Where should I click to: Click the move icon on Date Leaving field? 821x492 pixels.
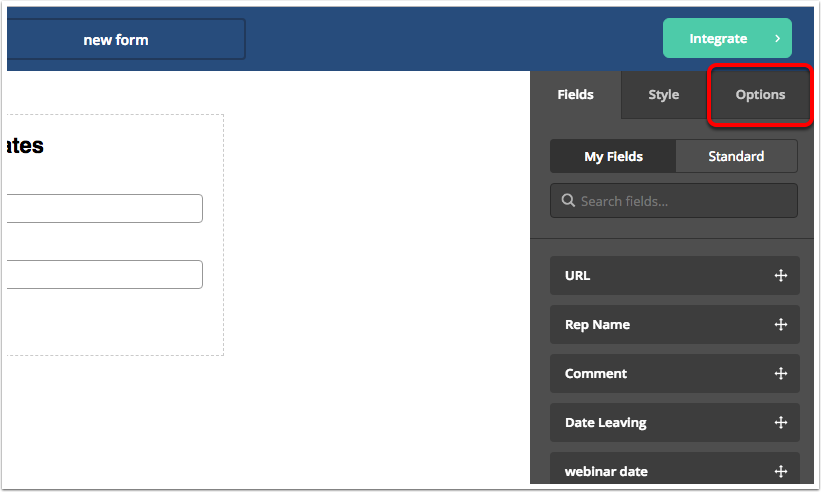coord(781,422)
